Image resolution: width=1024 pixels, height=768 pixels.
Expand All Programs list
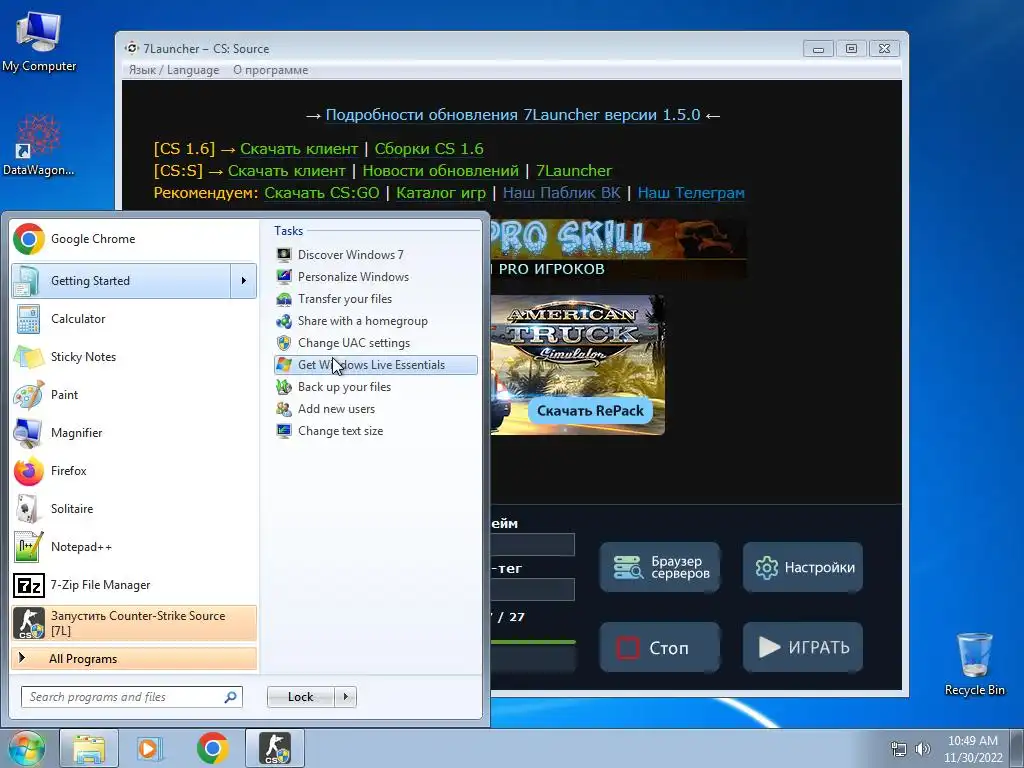pyautogui.click(x=134, y=658)
